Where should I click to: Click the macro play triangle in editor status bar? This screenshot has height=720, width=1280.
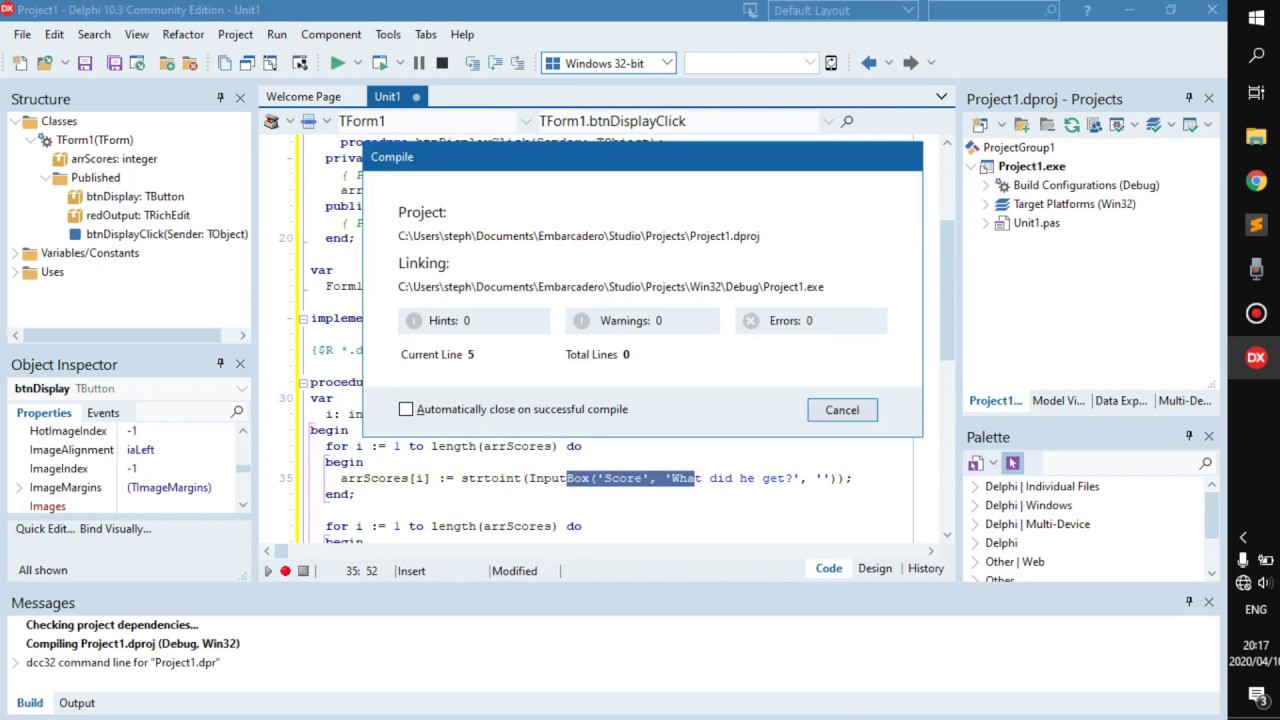tap(267, 571)
